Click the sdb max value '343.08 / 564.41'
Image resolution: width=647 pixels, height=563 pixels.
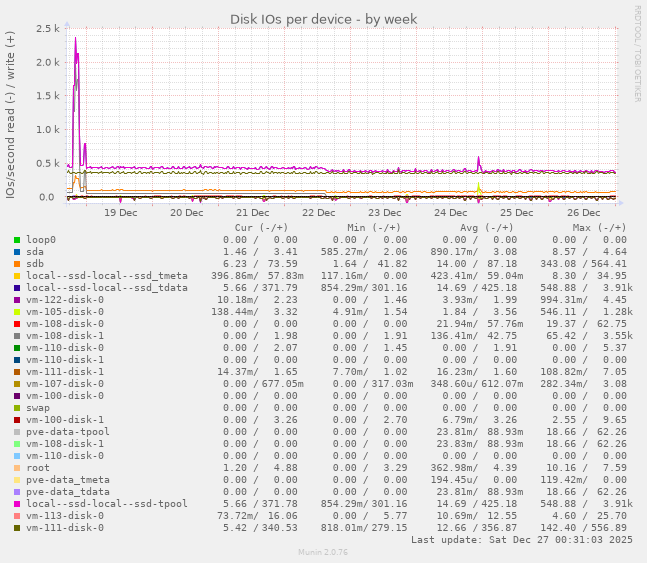(583, 264)
